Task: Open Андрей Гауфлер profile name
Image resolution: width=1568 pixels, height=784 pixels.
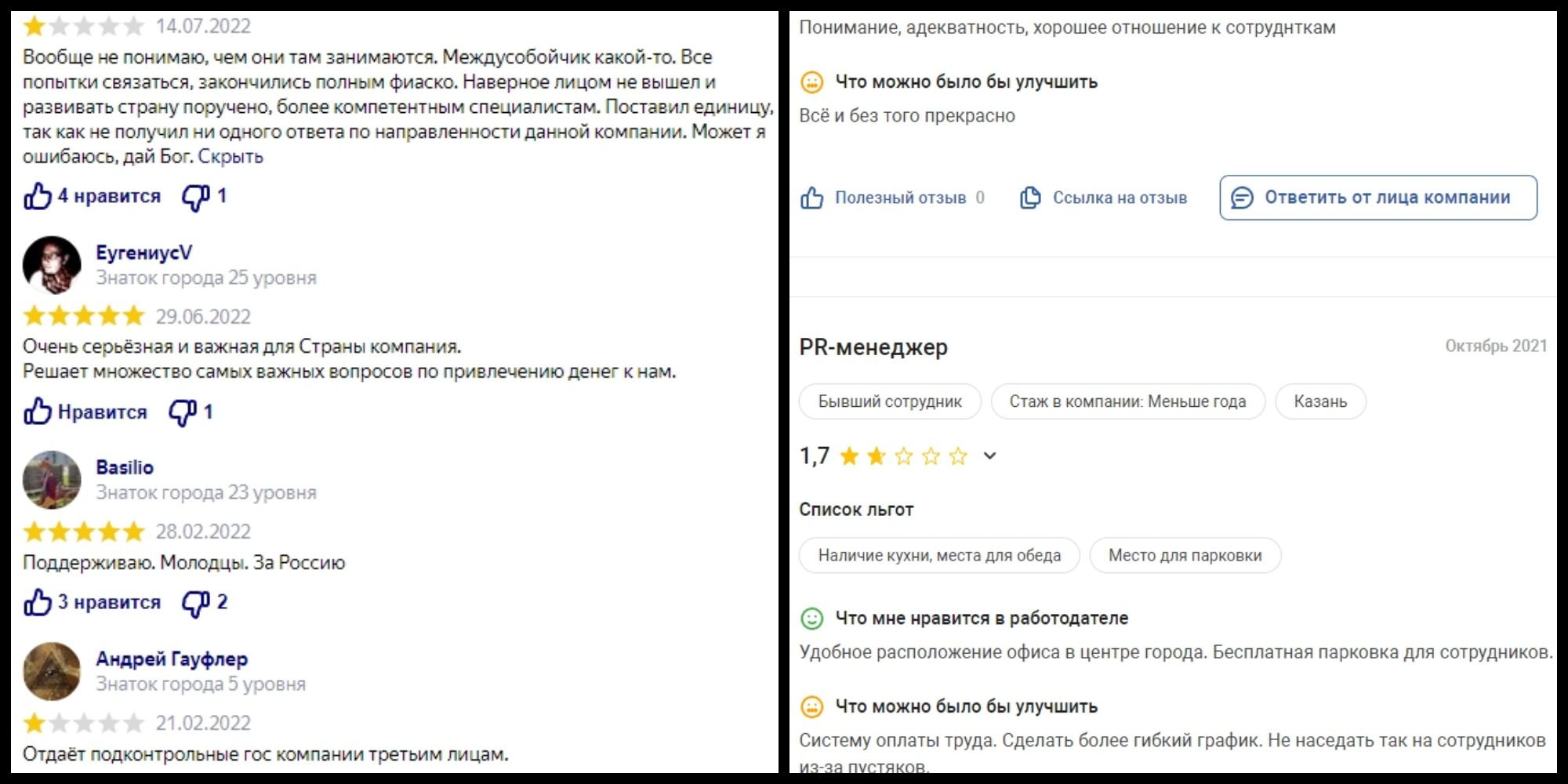Action: [x=172, y=659]
